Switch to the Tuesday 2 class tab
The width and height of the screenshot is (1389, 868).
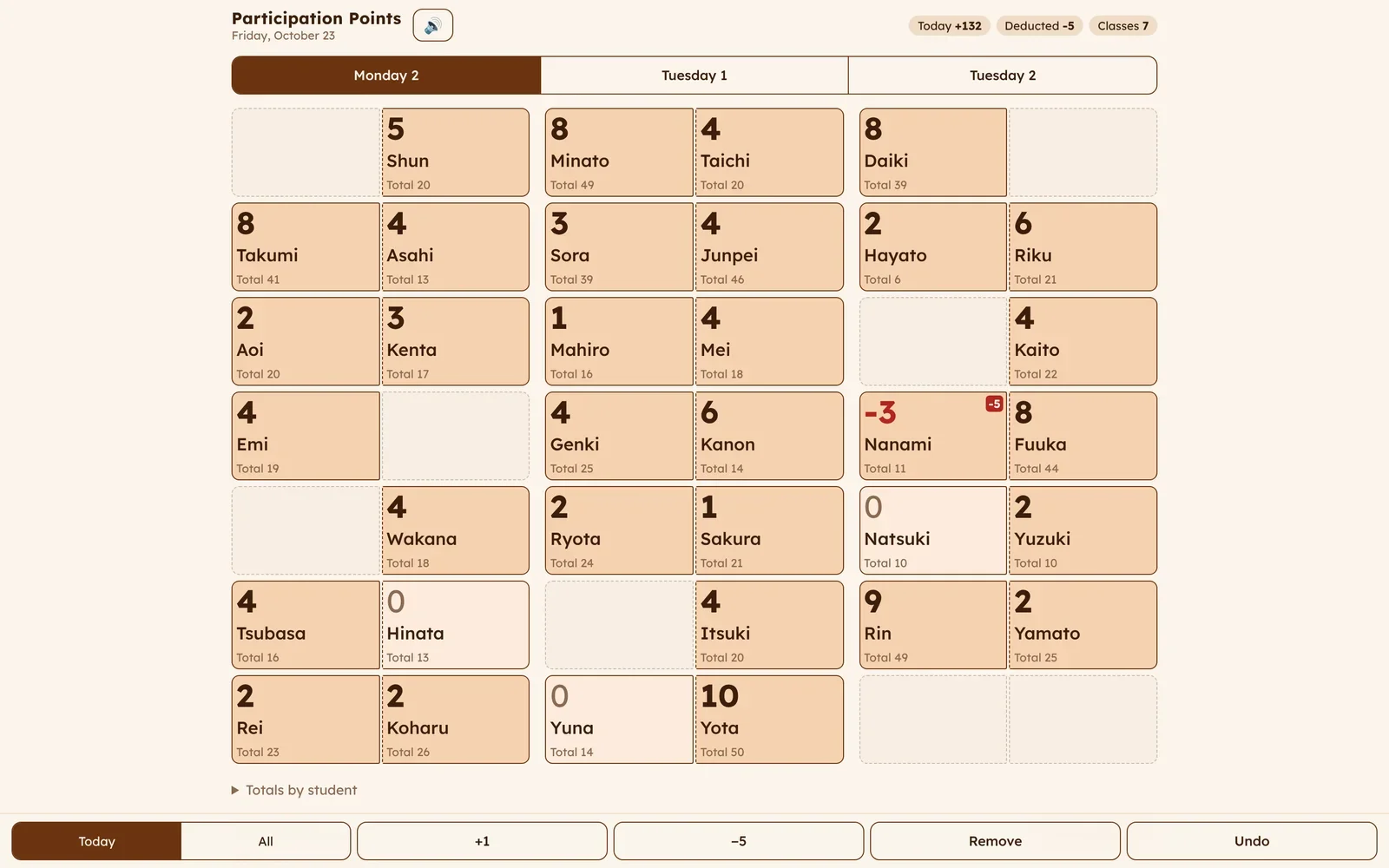coord(1003,76)
